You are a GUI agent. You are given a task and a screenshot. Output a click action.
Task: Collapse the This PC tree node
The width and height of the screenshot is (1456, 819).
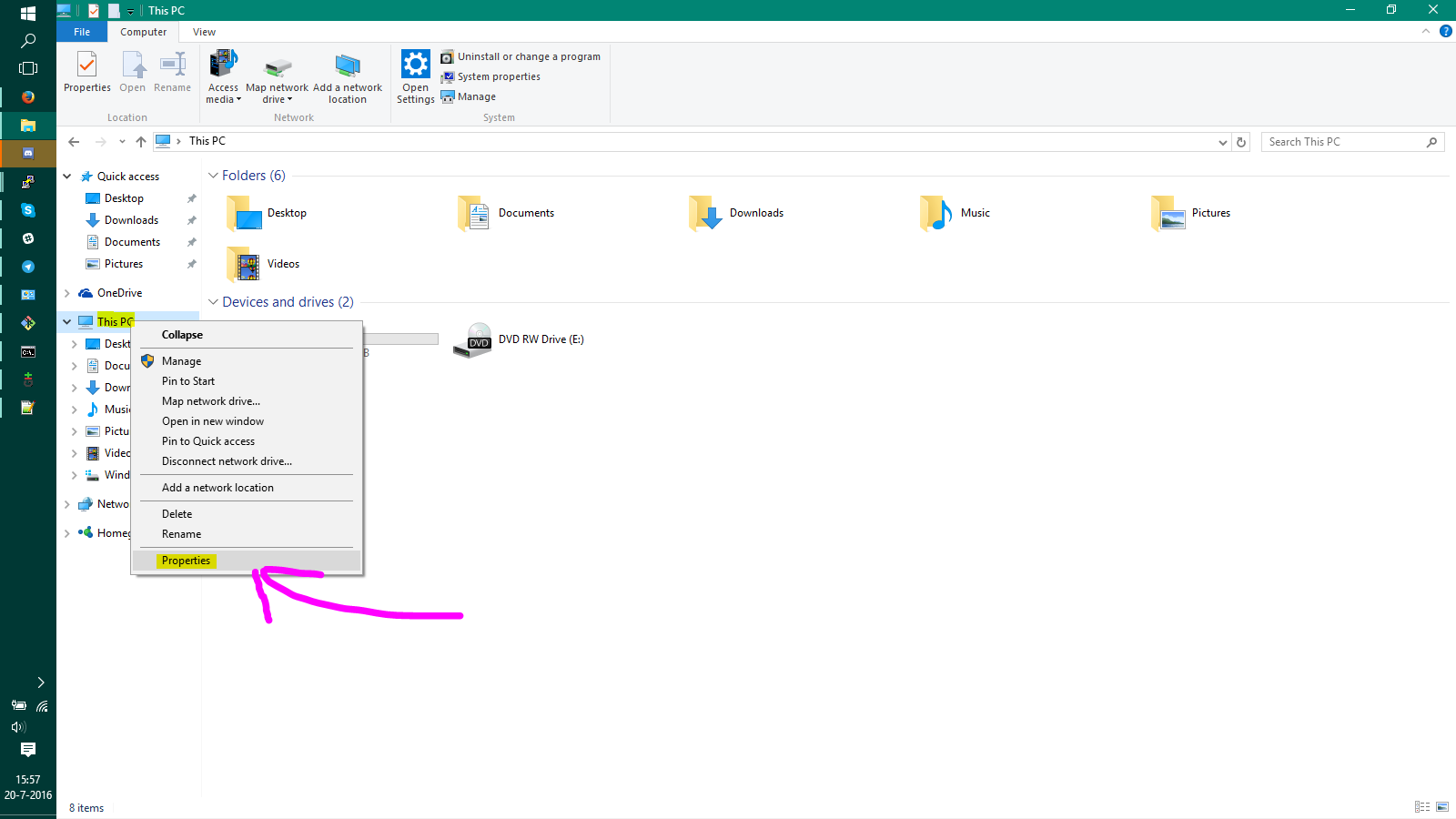66,321
